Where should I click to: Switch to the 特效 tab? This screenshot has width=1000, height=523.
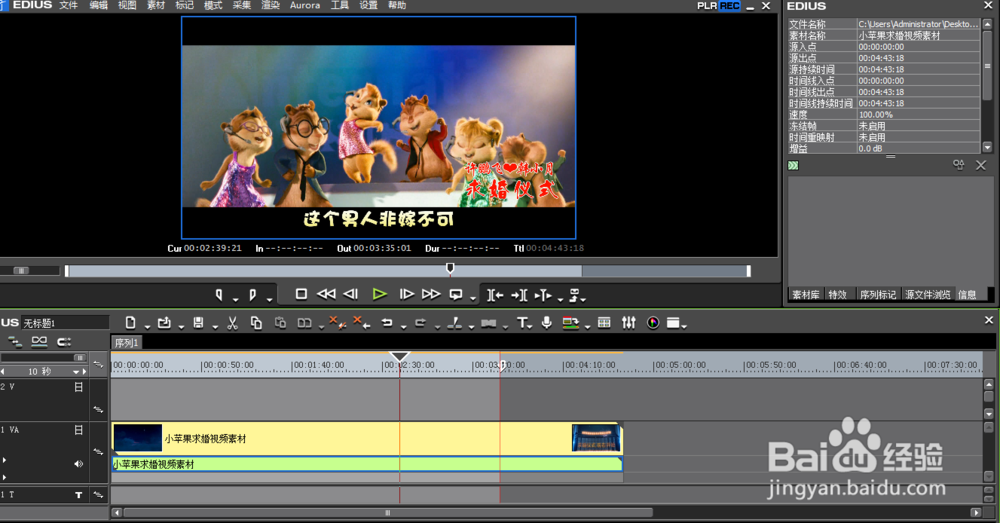click(x=838, y=295)
